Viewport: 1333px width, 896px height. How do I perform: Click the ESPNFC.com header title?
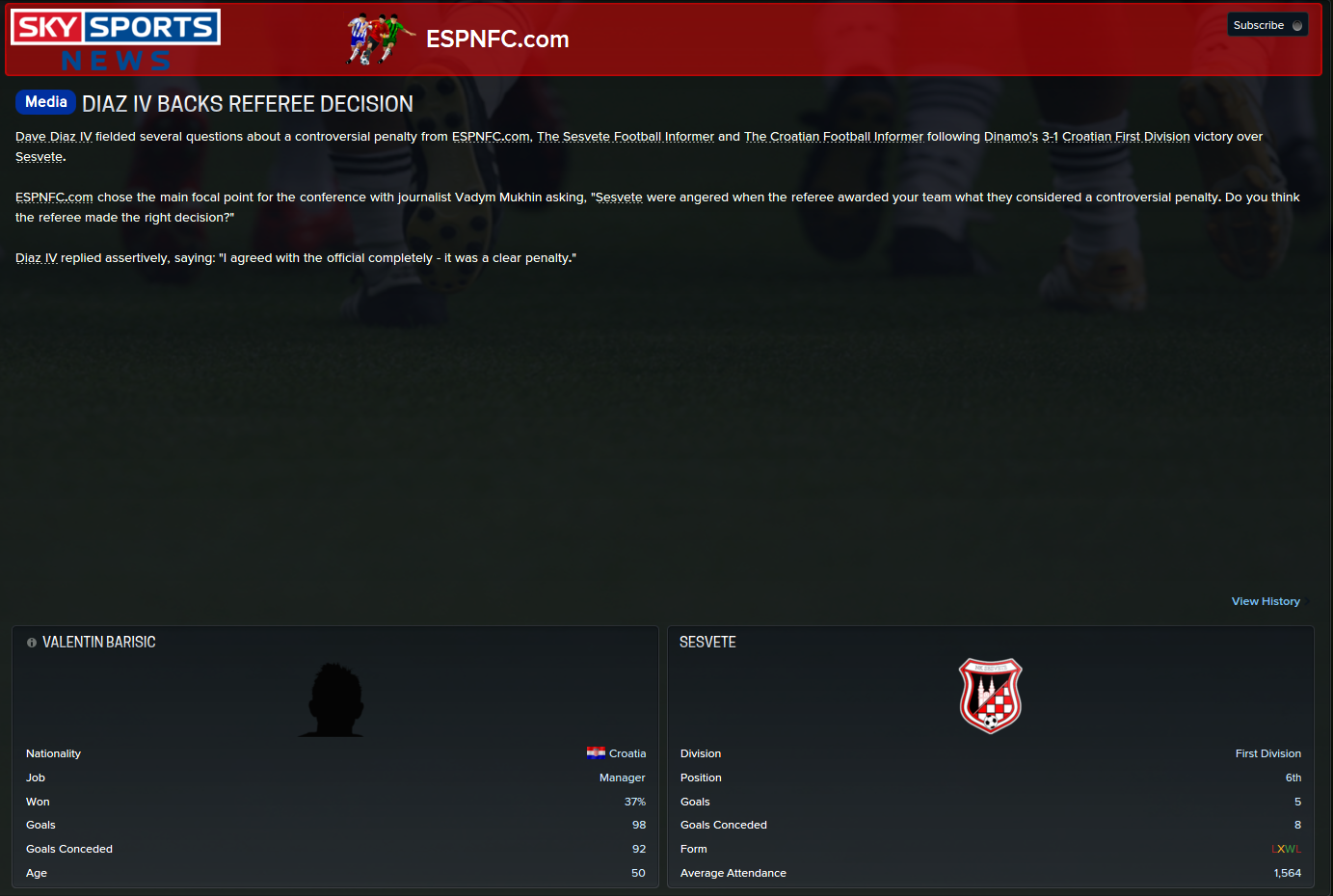[x=497, y=40]
